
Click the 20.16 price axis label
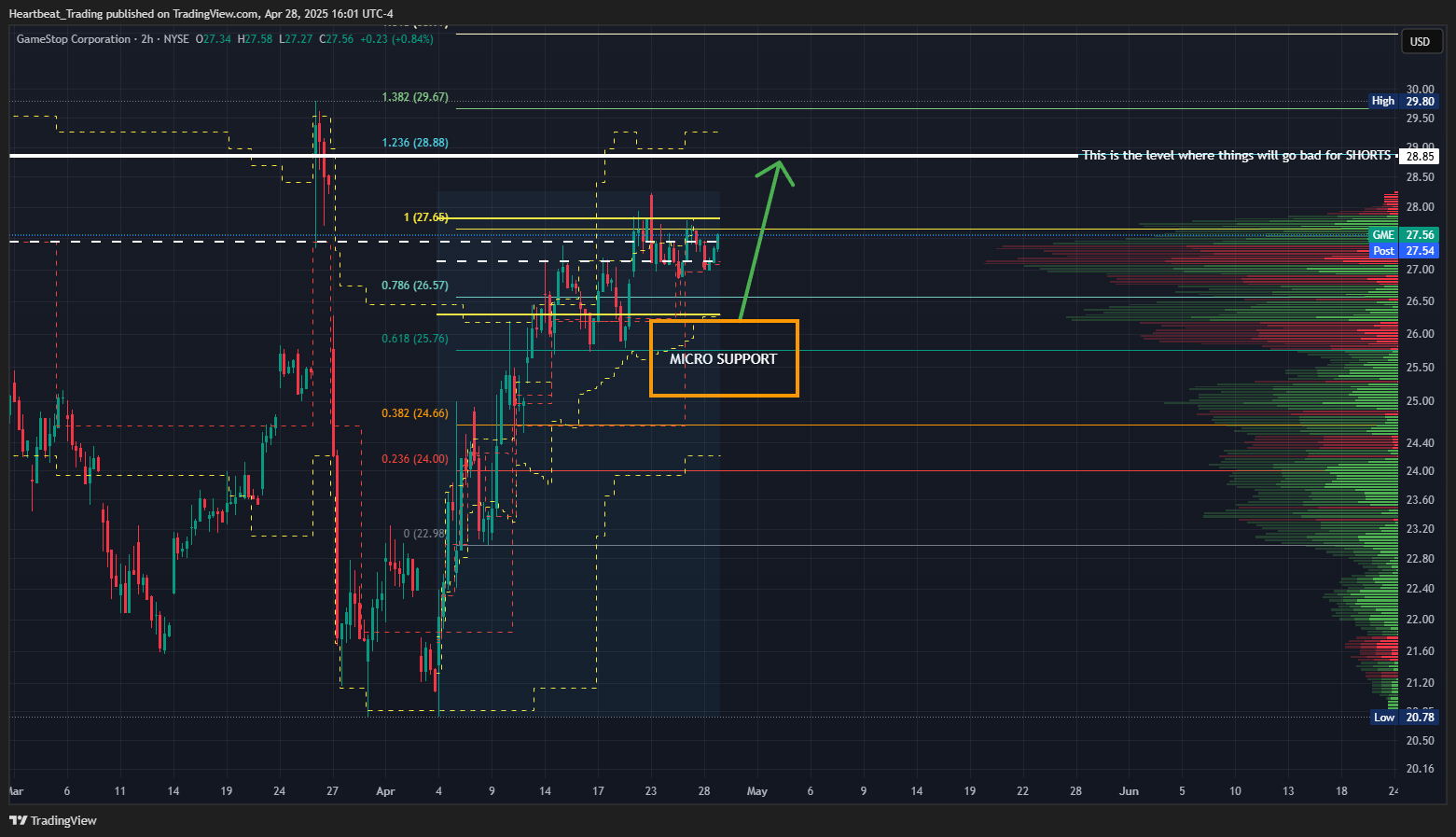pos(1421,769)
